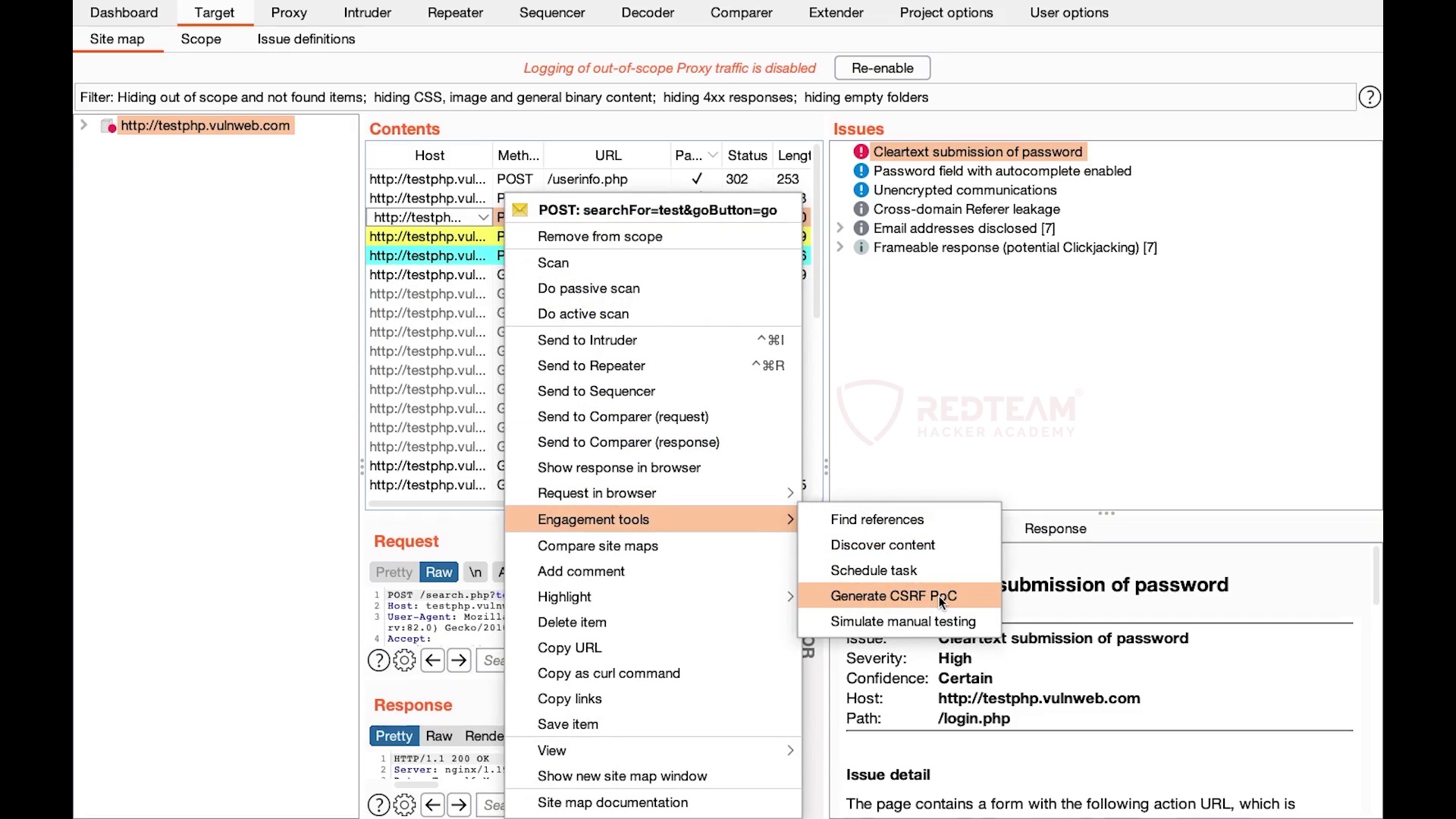Click the Raw tab in Request panel
1456x819 pixels.
[439, 571]
